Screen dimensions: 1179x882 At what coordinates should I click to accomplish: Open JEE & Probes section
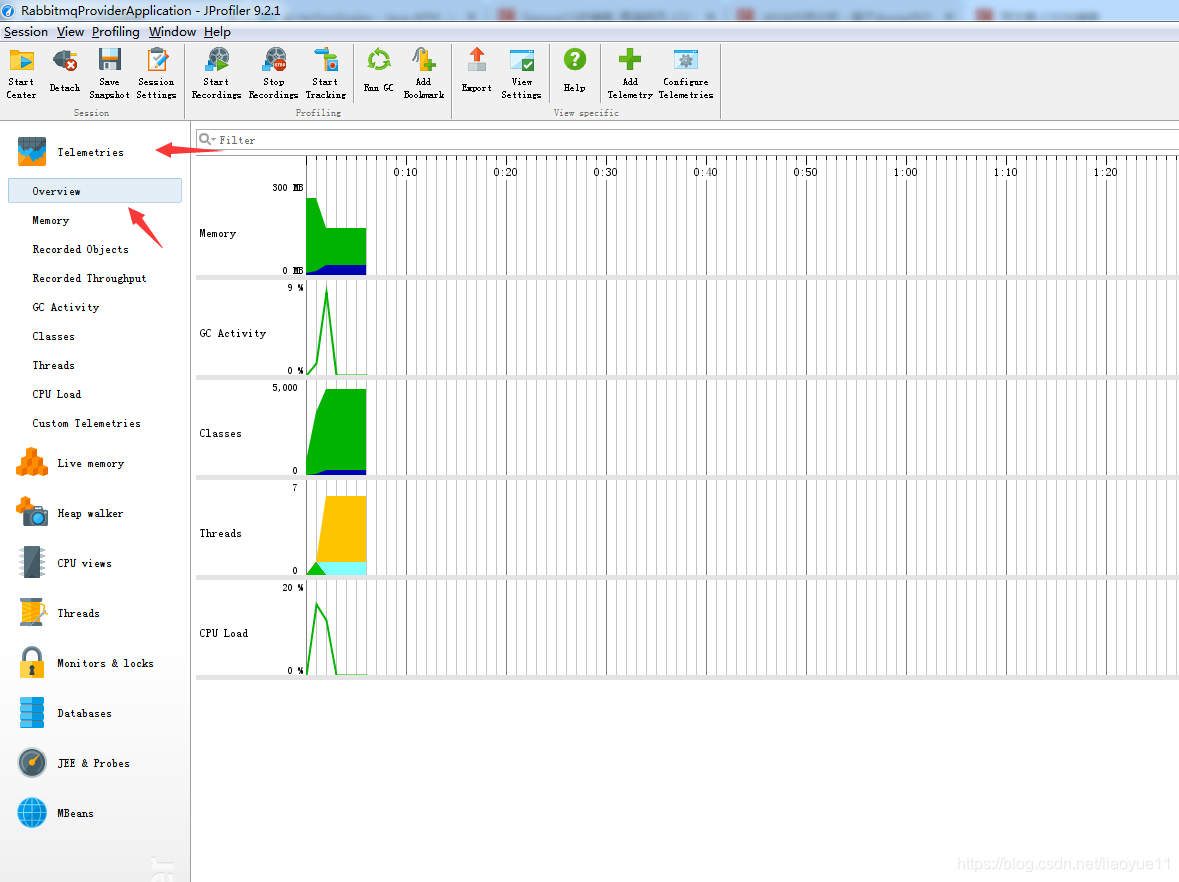(93, 763)
